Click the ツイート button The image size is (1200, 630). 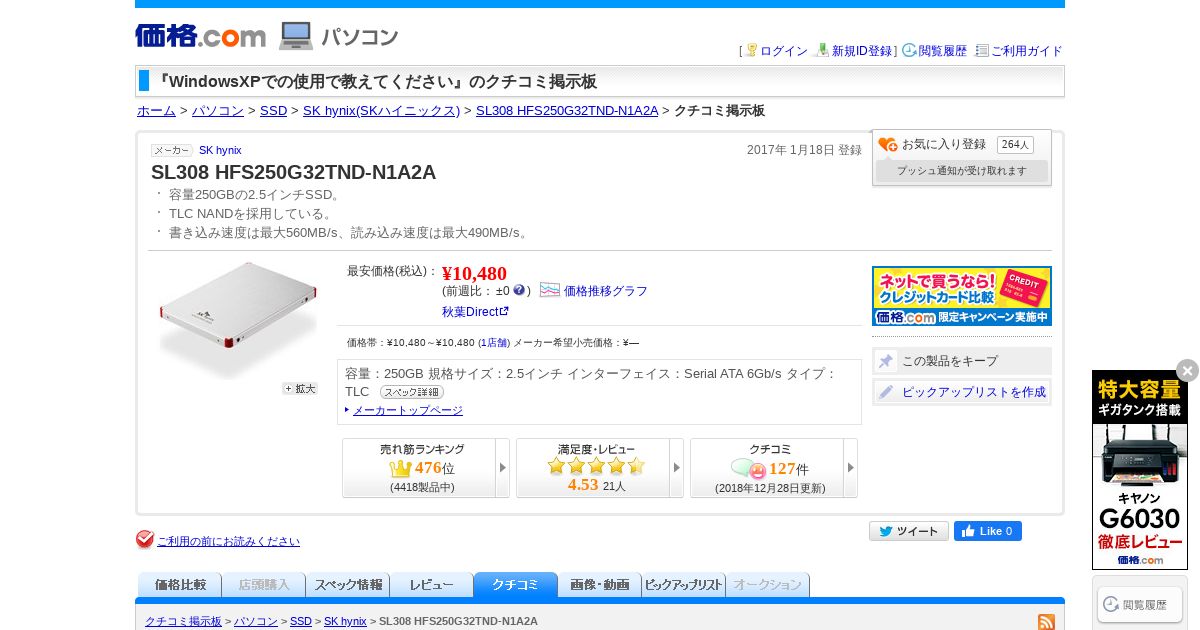pyautogui.click(x=909, y=531)
